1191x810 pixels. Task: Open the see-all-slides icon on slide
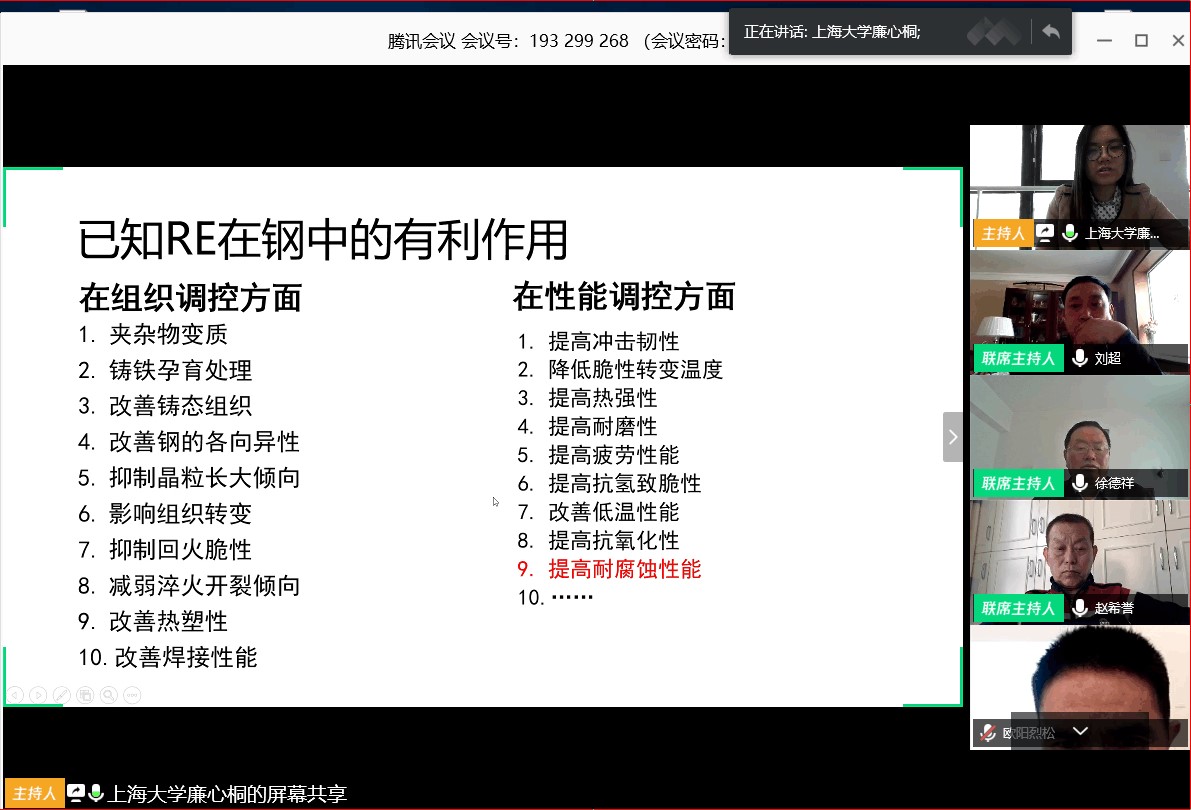point(85,694)
